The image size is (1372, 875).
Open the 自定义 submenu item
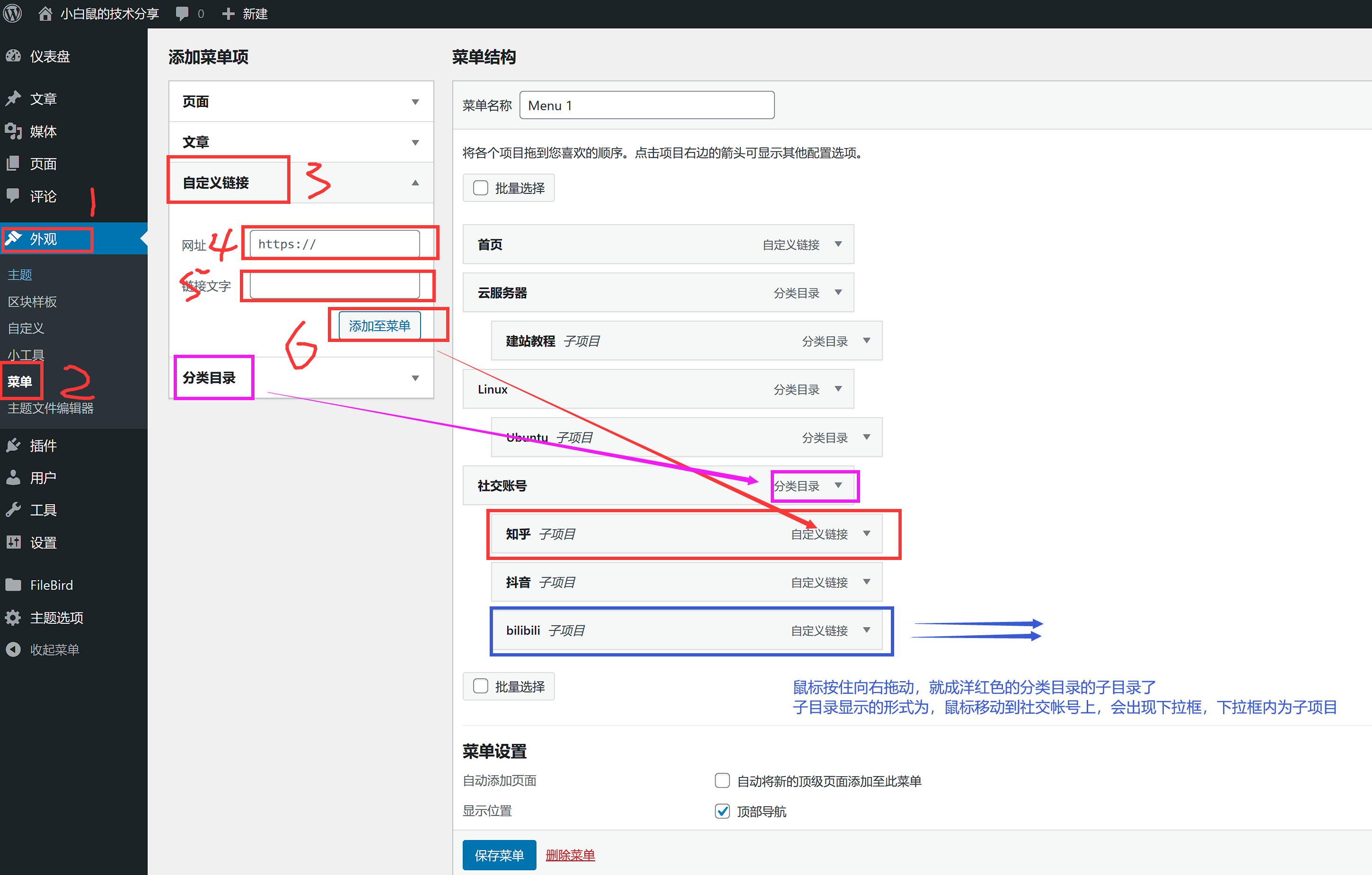click(26, 328)
